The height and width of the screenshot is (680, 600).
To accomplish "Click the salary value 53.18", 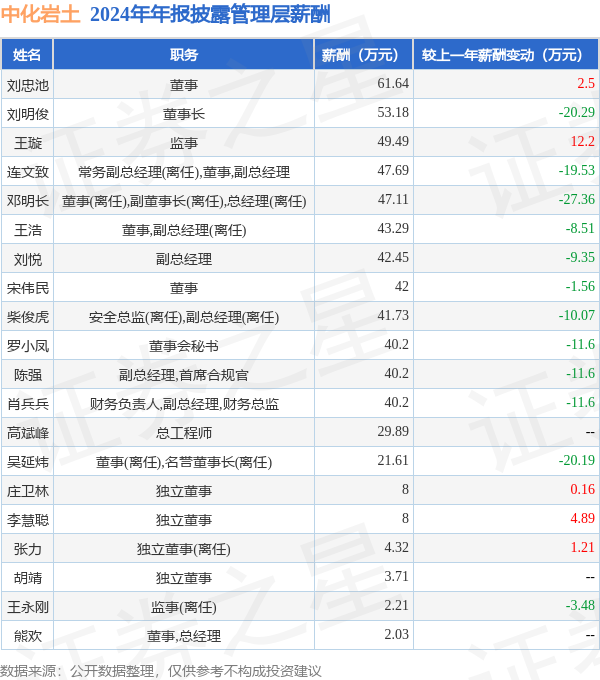I will (393, 112).
